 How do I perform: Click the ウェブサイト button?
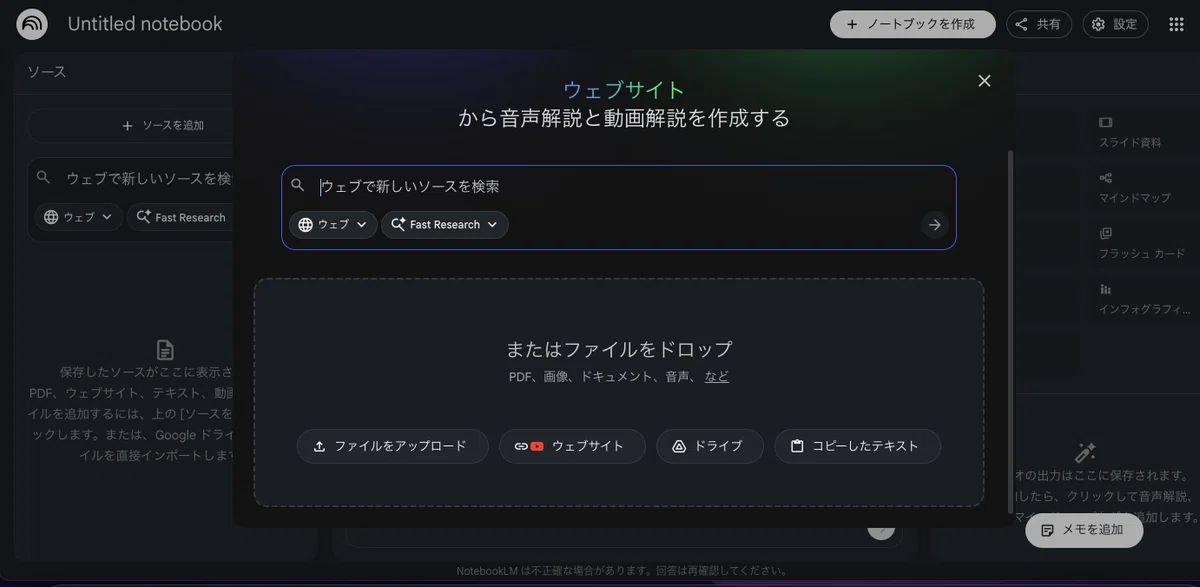coord(572,446)
